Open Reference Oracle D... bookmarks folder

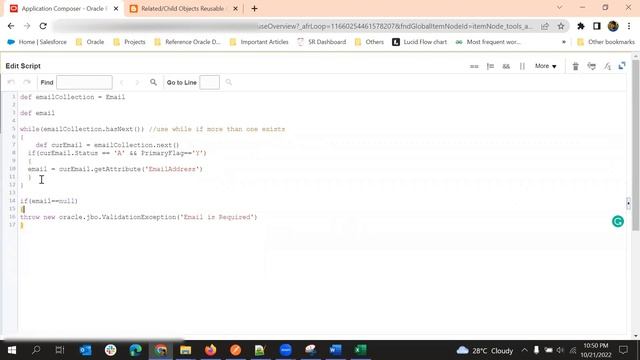click(187, 42)
